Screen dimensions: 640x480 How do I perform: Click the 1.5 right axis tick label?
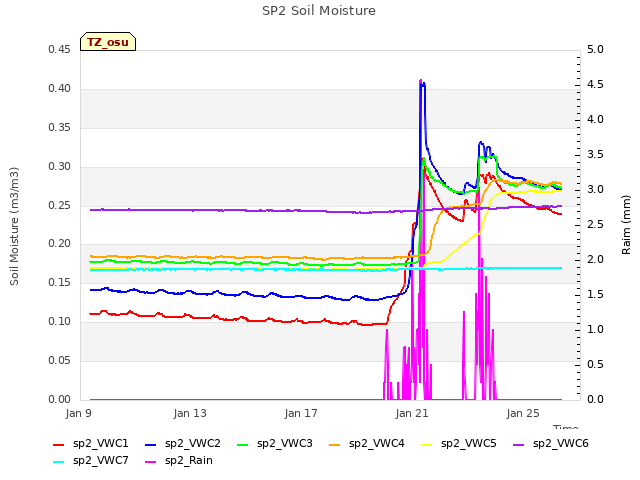[x=595, y=295]
